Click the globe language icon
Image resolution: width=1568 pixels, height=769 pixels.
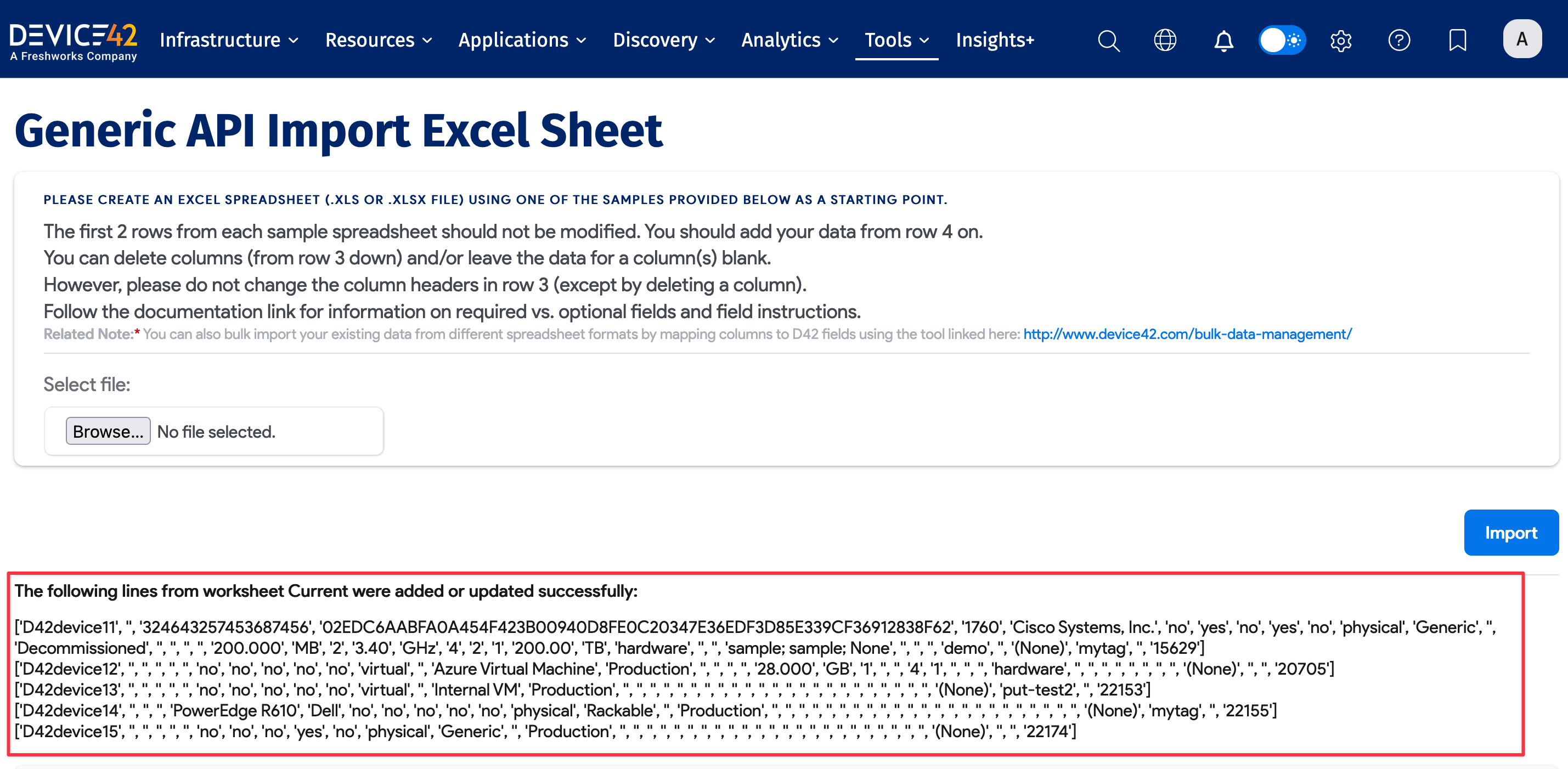point(1165,40)
